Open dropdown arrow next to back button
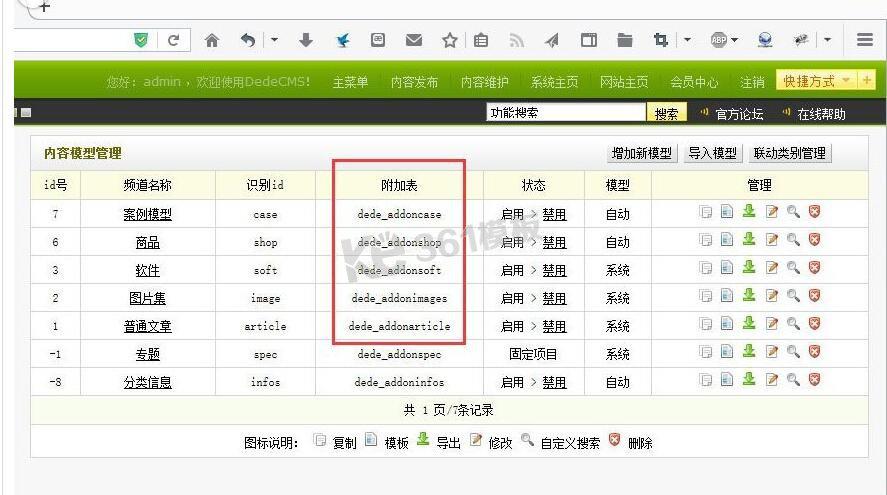Screen dimensions: 887x495 [274, 40]
